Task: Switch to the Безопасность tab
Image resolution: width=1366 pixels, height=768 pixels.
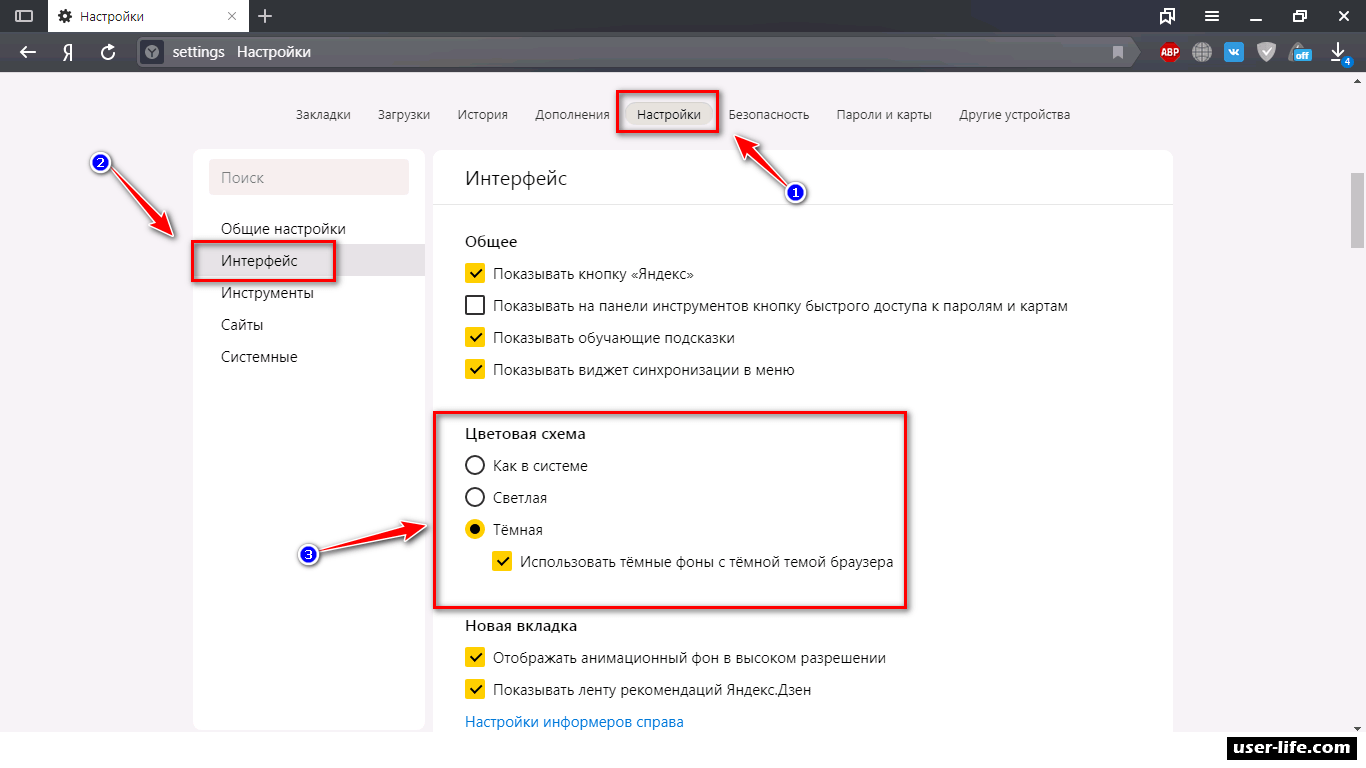Action: (769, 114)
